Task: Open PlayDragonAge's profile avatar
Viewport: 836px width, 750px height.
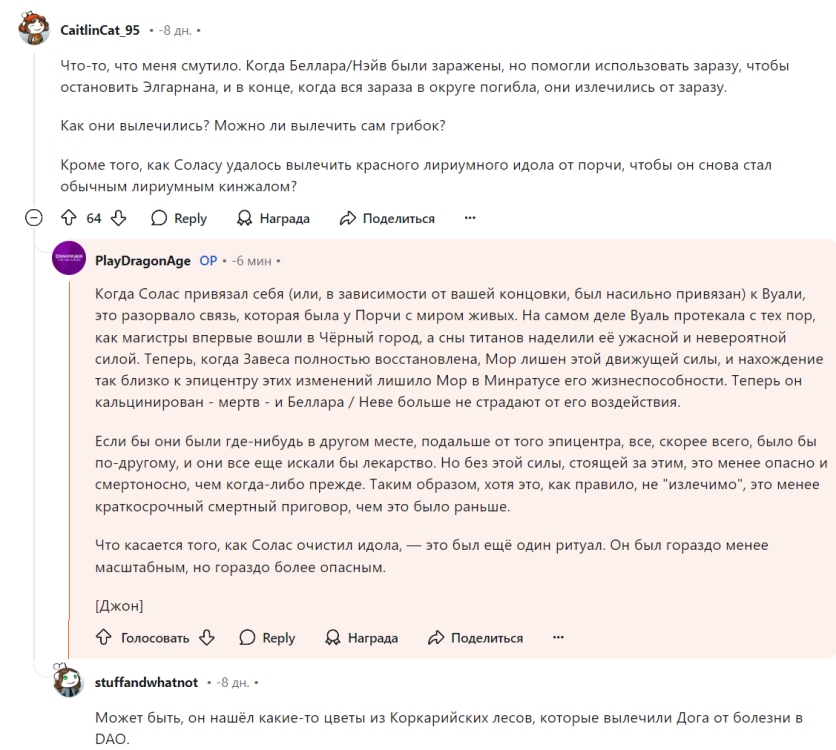Action: [68, 258]
